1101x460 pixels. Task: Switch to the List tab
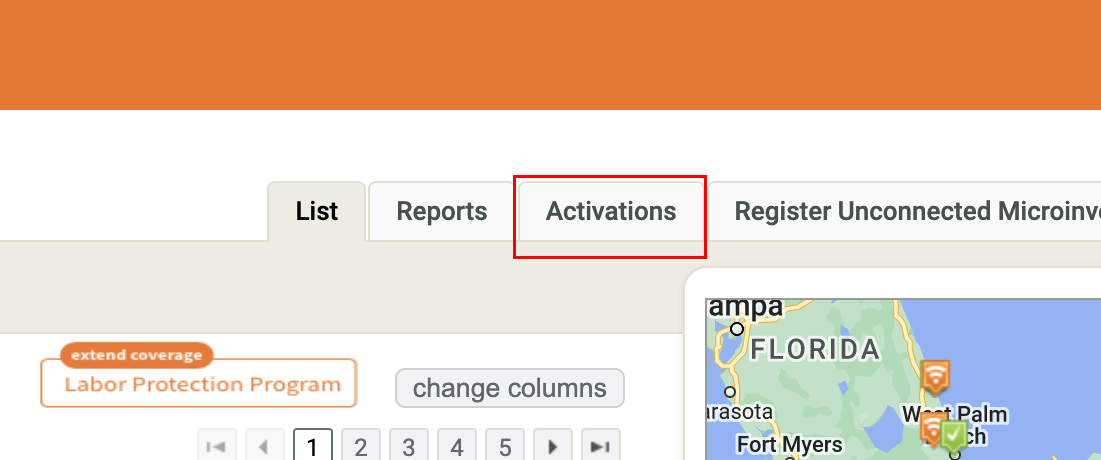[x=317, y=212]
